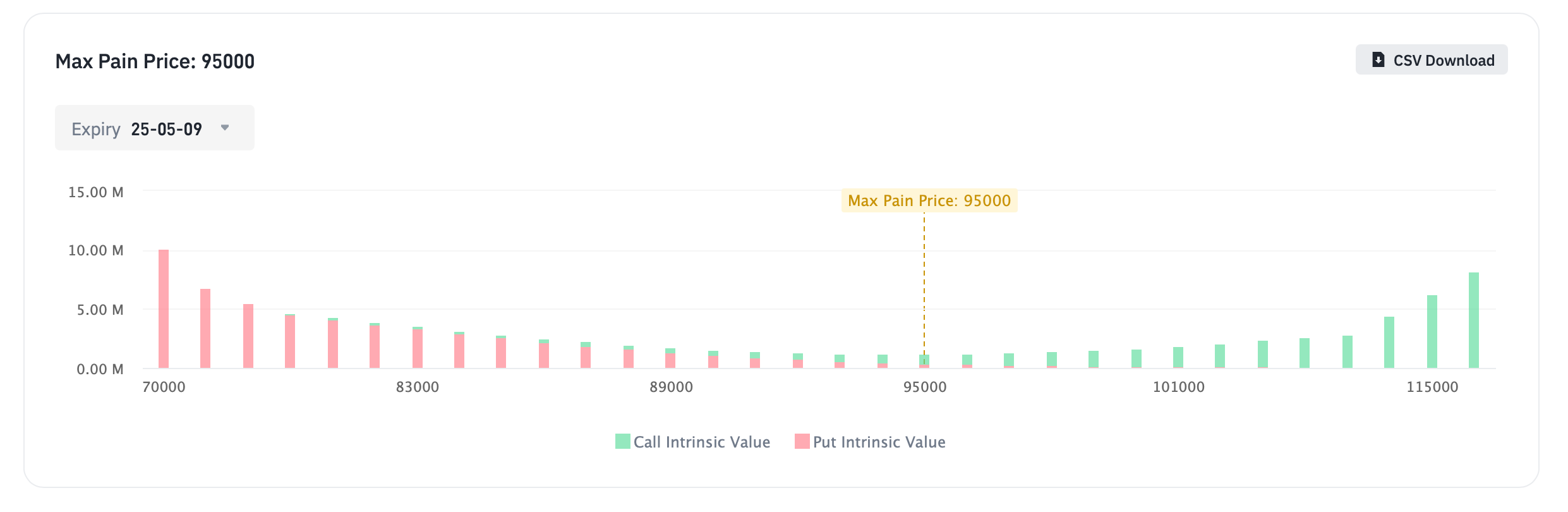Click the tallest green bar at far right

1474,320
